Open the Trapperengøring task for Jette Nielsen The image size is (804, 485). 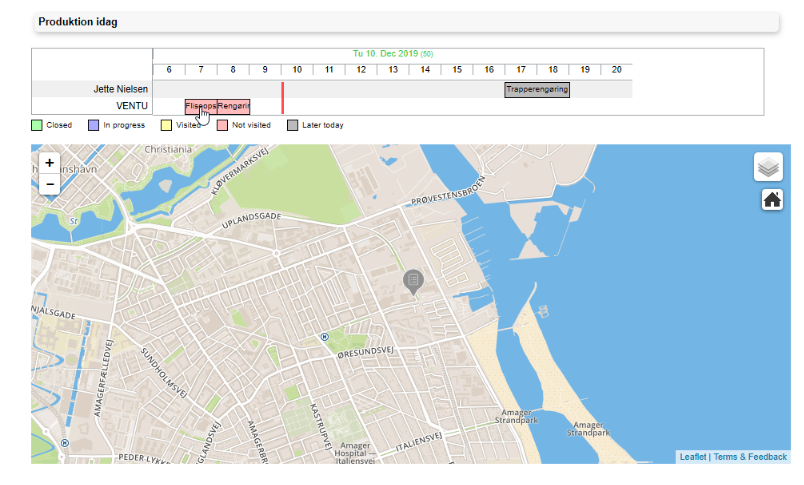coord(537,89)
